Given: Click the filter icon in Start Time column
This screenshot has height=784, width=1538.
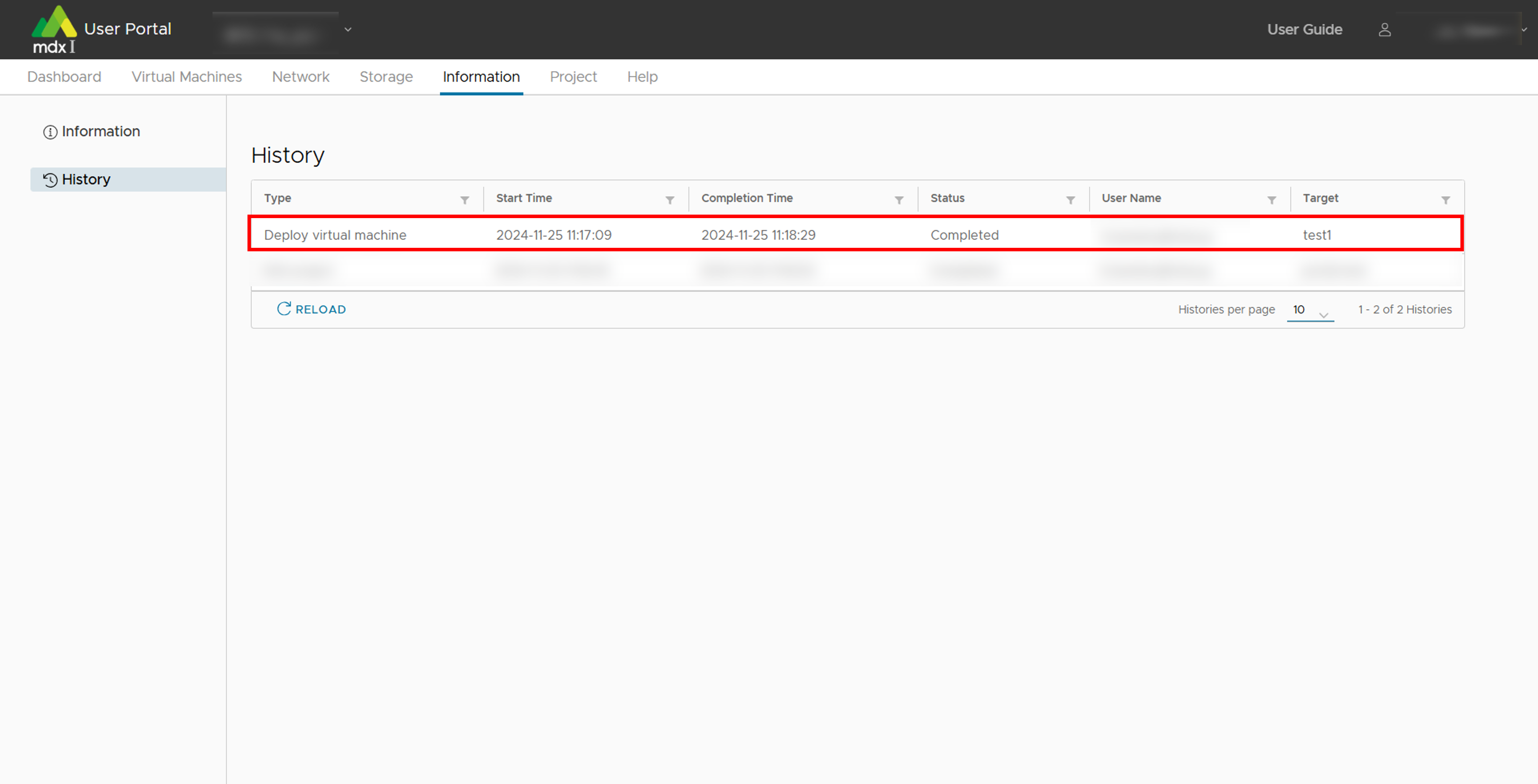Looking at the screenshot, I should [x=670, y=200].
